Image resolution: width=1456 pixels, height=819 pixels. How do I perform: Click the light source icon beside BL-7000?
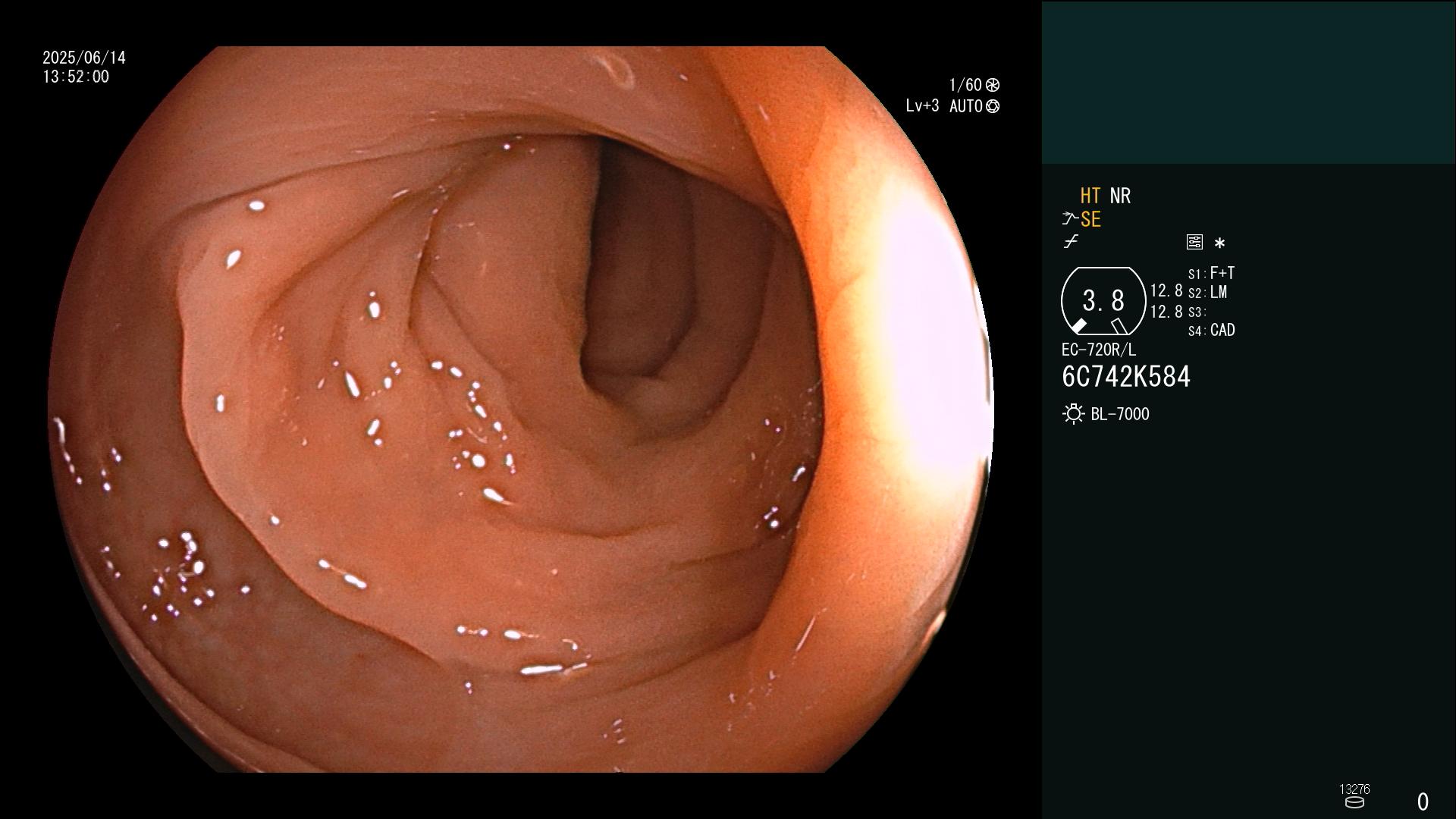(1073, 414)
